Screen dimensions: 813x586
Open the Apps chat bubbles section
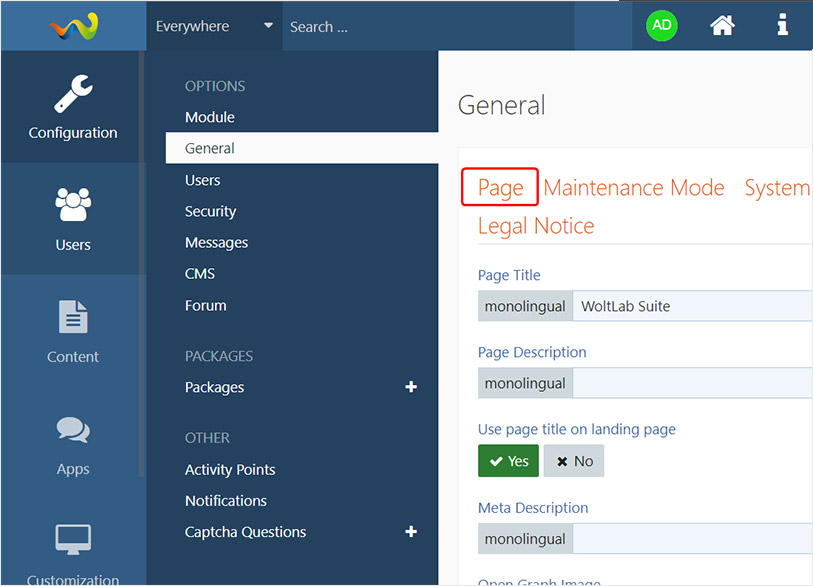coord(73,443)
